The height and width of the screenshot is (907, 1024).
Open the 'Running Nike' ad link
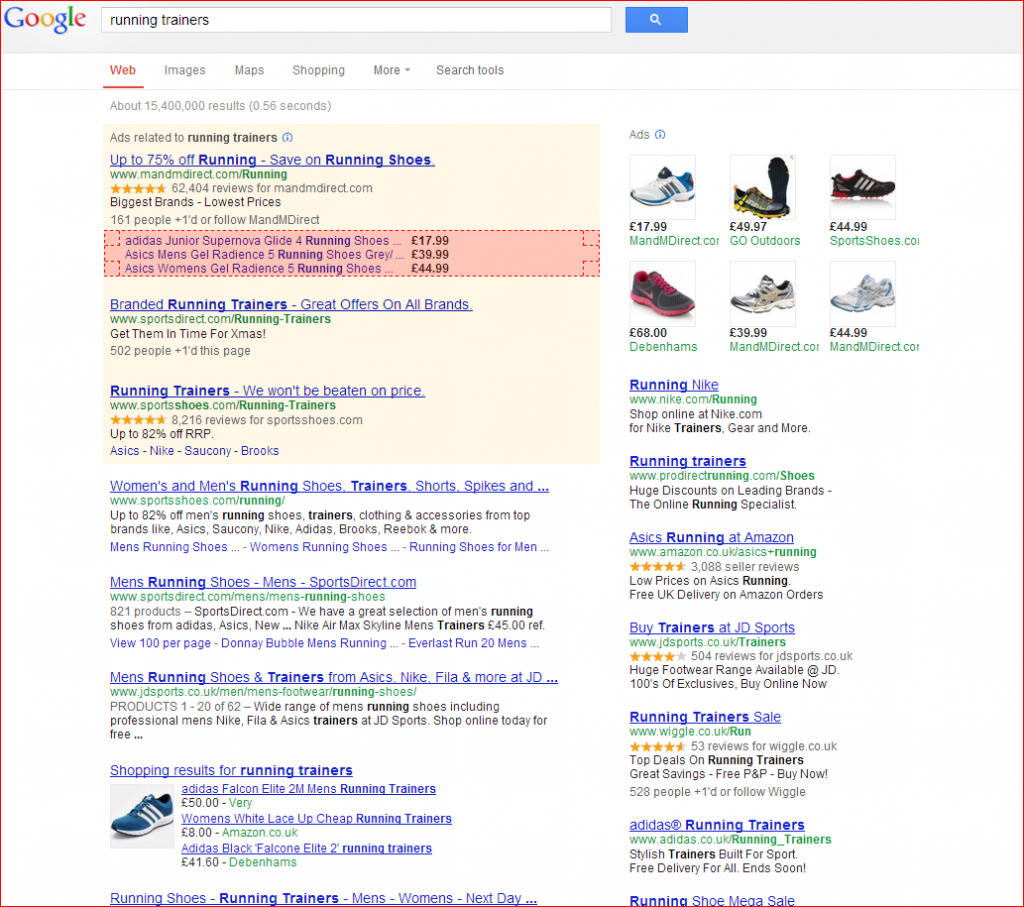pos(673,385)
